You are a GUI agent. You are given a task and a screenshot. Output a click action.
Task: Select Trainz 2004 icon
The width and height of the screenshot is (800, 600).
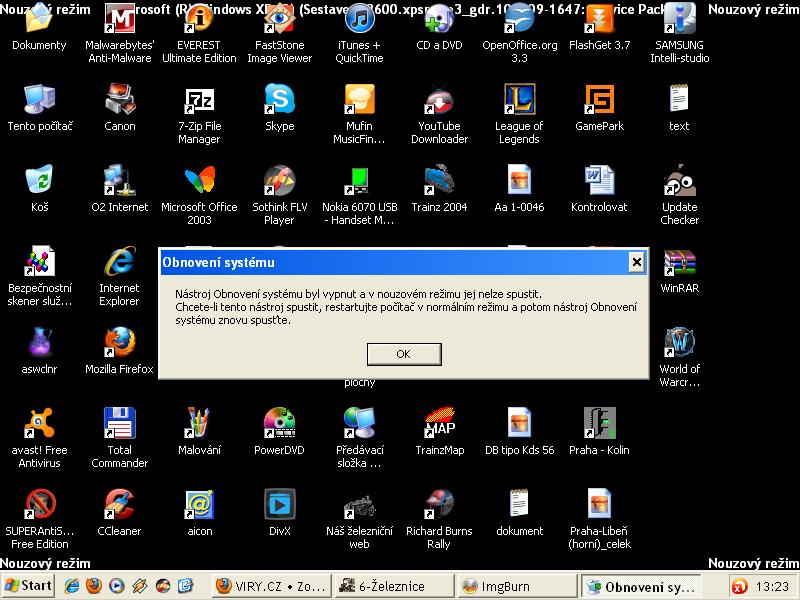point(439,180)
